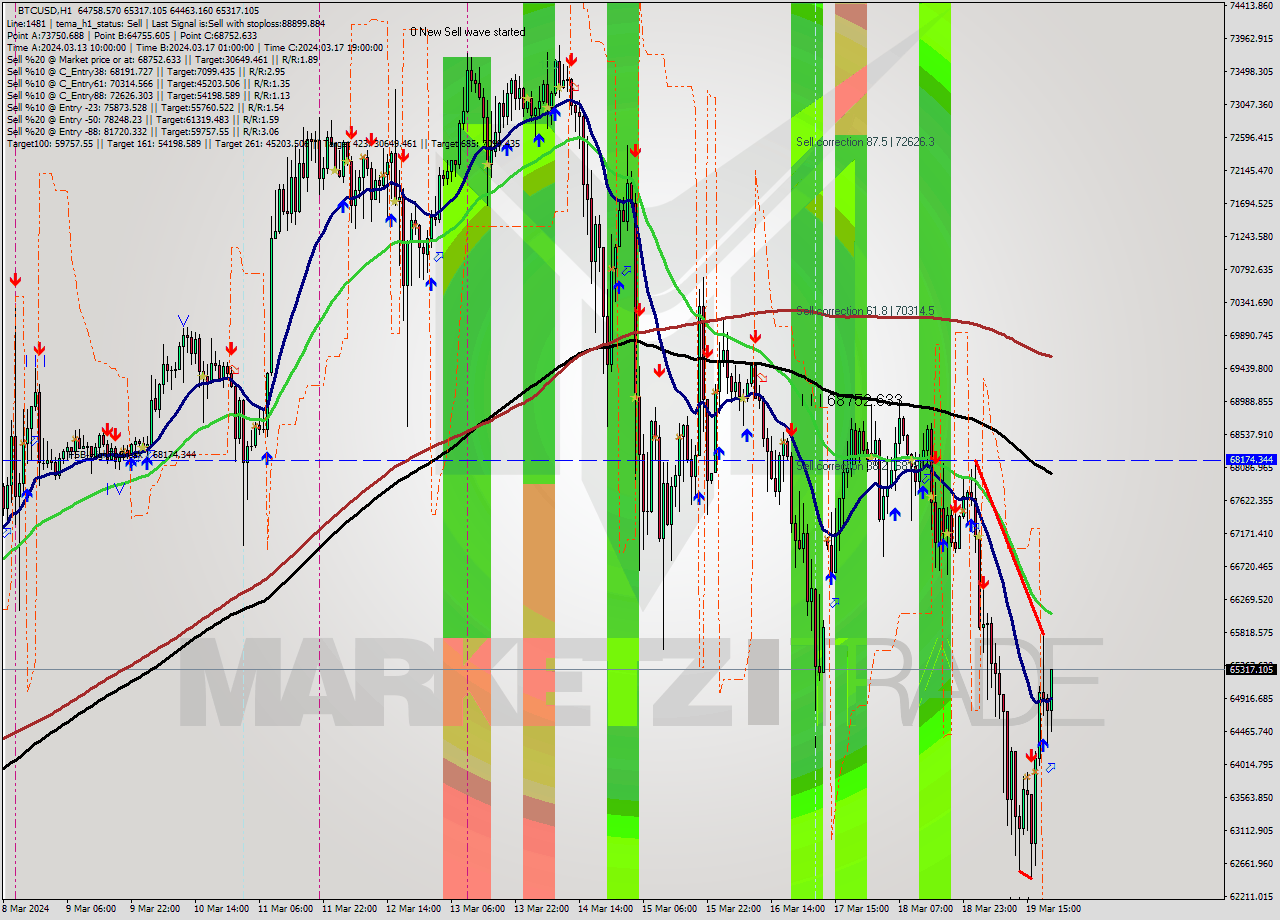
Task: Click 'Sell correction 87.5 | 72626.3' label
Action: (x=865, y=142)
